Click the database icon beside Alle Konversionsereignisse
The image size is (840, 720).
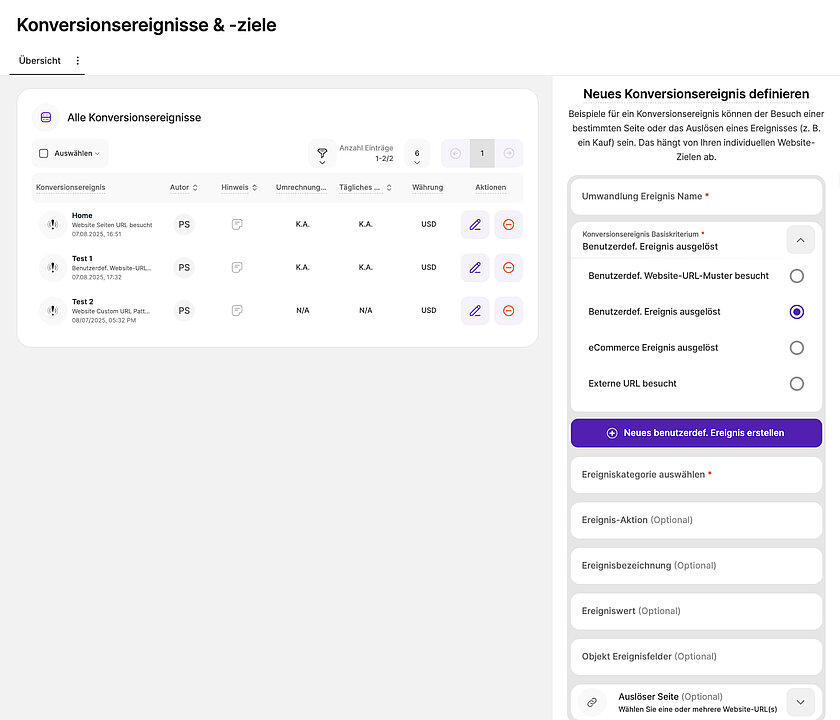coord(45,117)
